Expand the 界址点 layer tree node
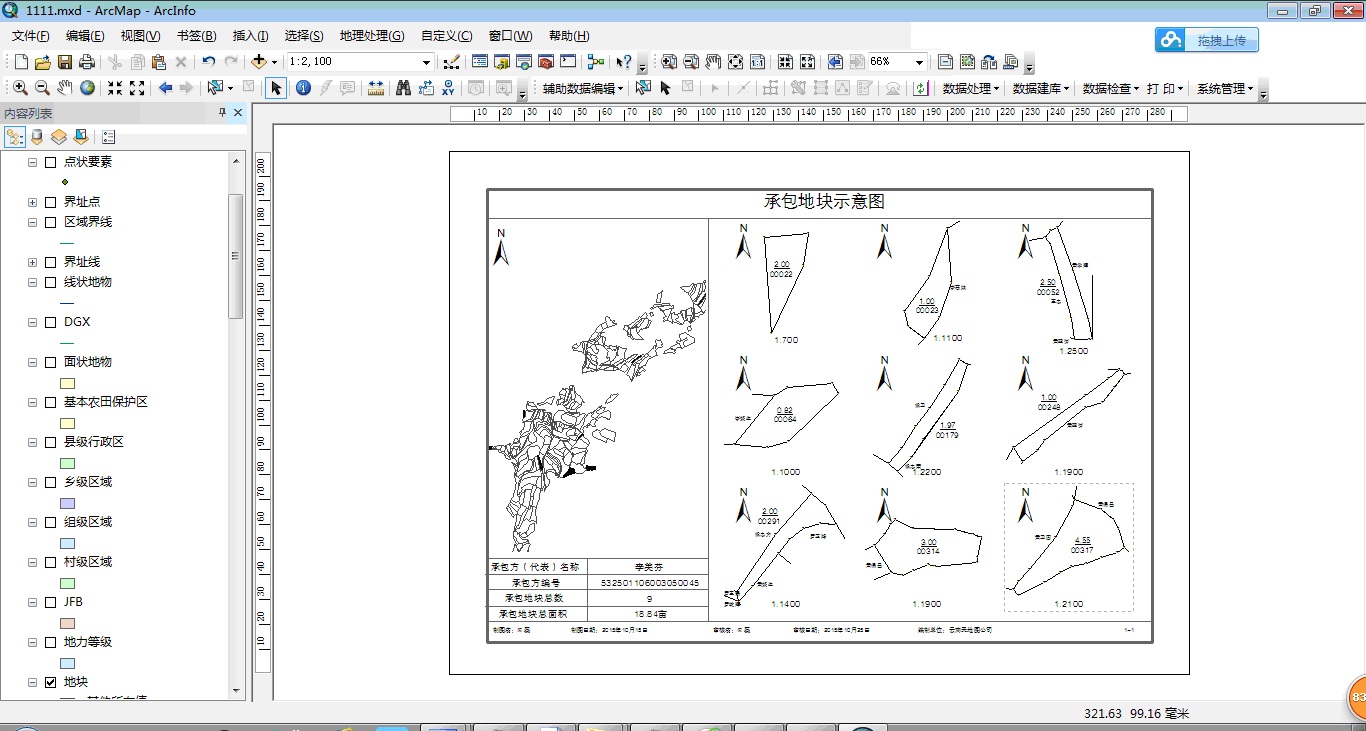 [x=33, y=202]
